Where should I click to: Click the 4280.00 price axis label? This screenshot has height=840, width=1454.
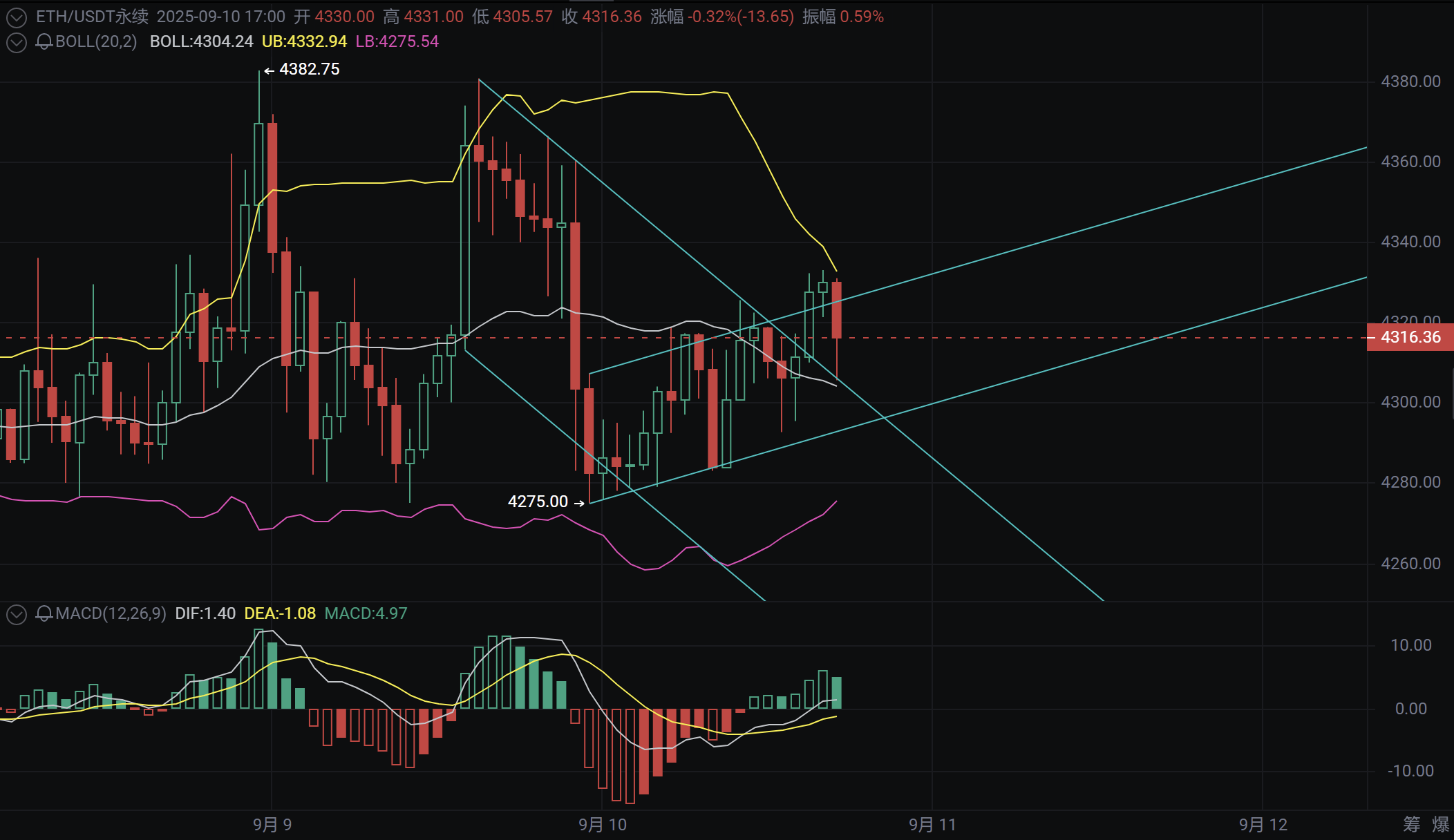tap(1410, 482)
